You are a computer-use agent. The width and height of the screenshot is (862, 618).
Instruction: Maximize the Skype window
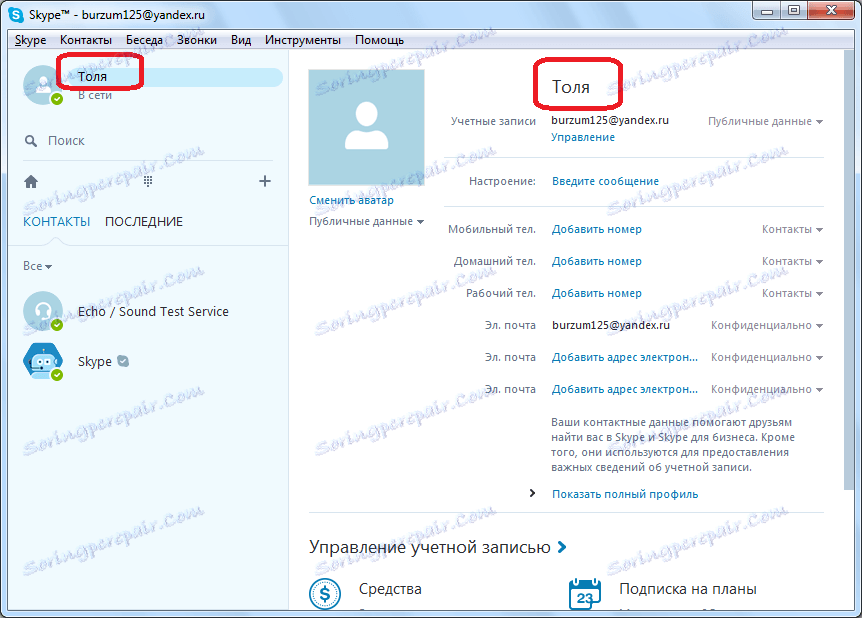click(794, 11)
